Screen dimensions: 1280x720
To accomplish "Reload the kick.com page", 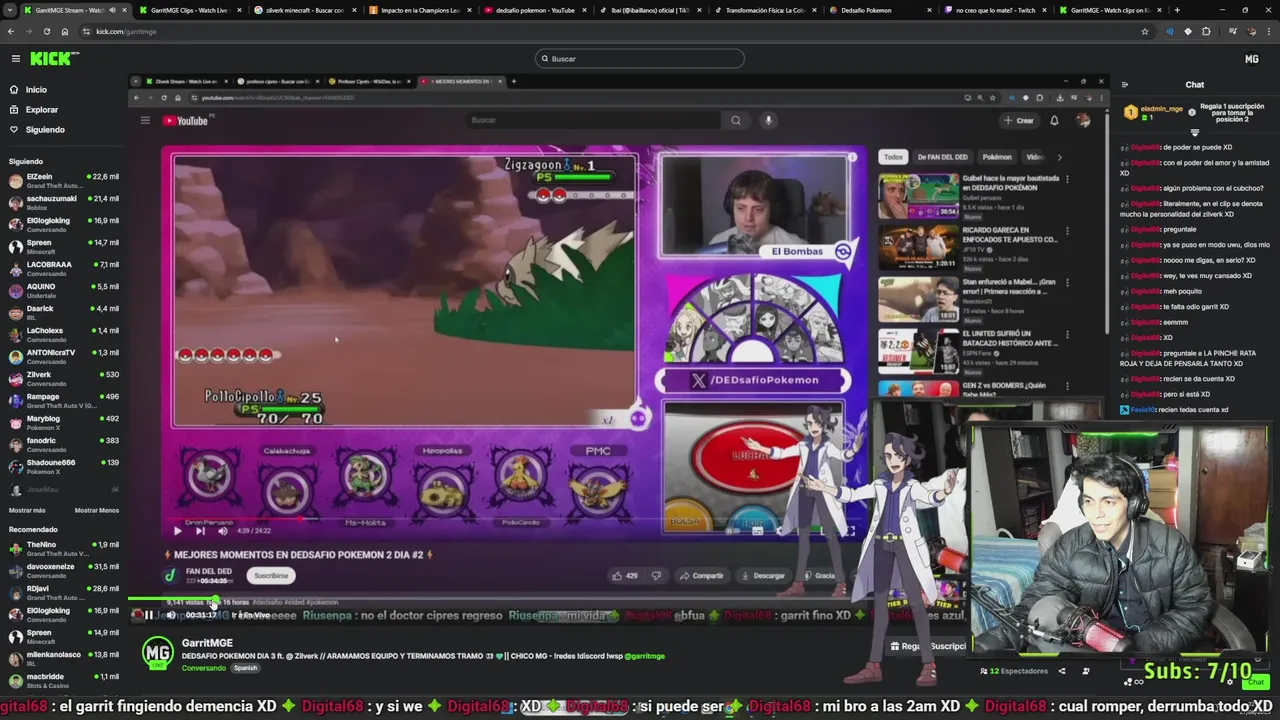I will [46, 31].
